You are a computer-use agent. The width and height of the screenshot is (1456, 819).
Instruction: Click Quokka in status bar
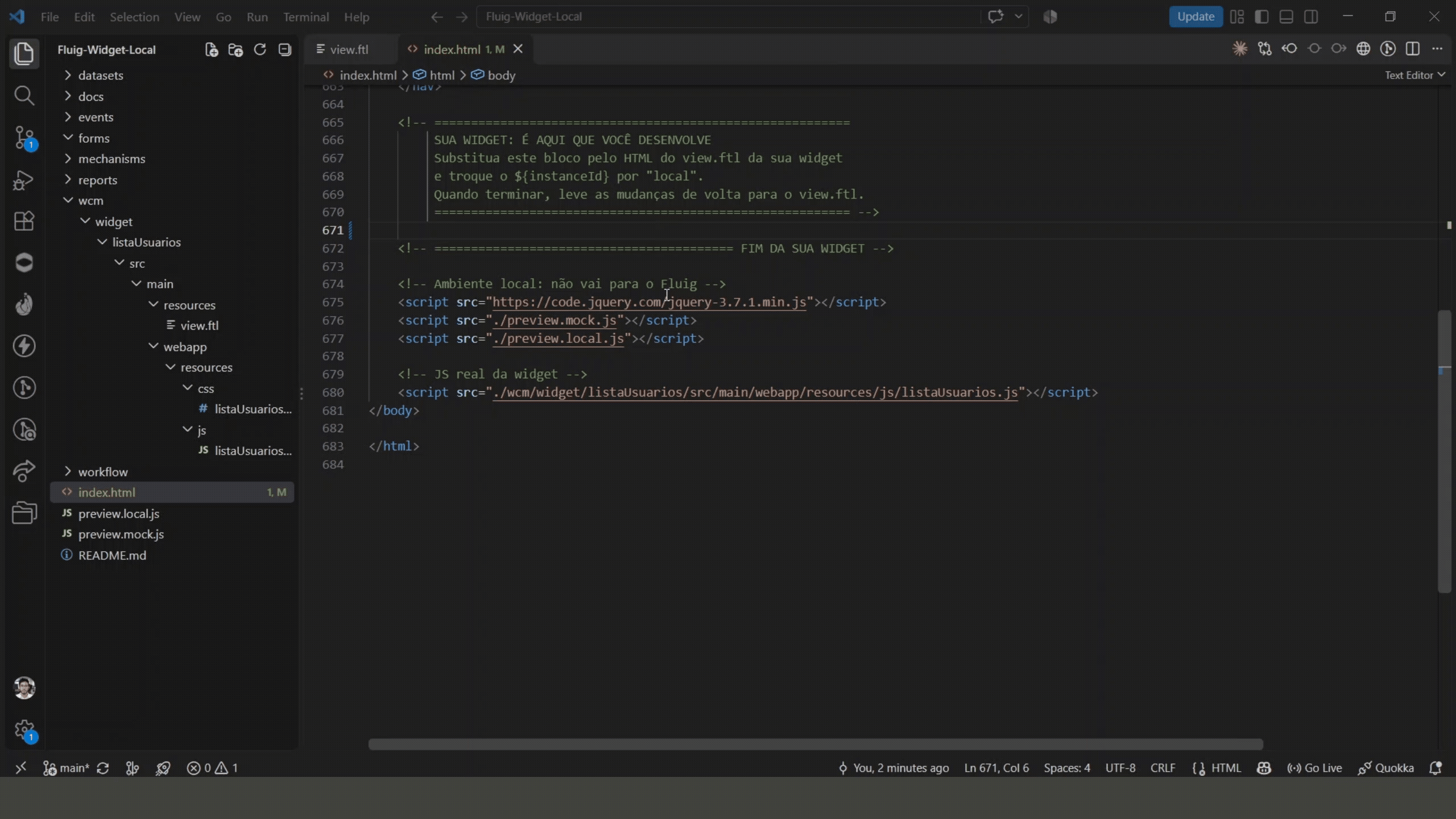[1385, 768]
